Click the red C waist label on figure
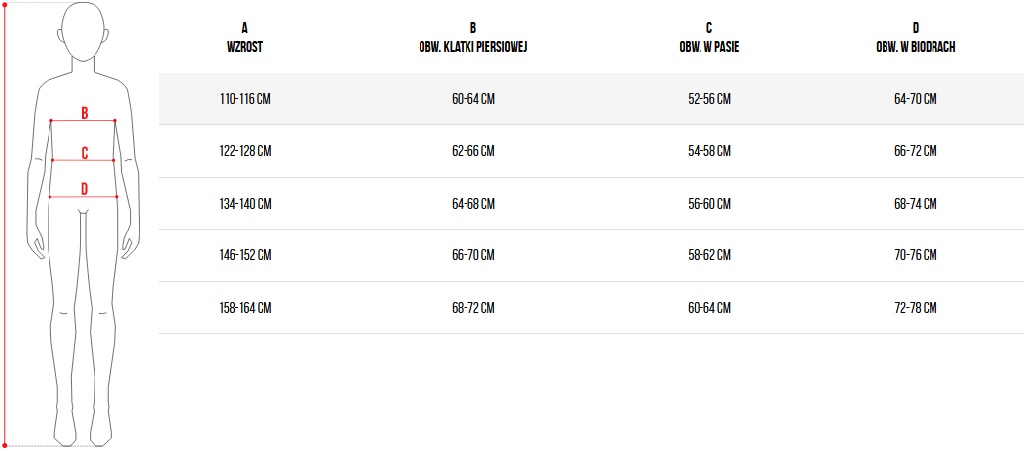The height and width of the screenshot is (452, 1024). click(85, 153)
